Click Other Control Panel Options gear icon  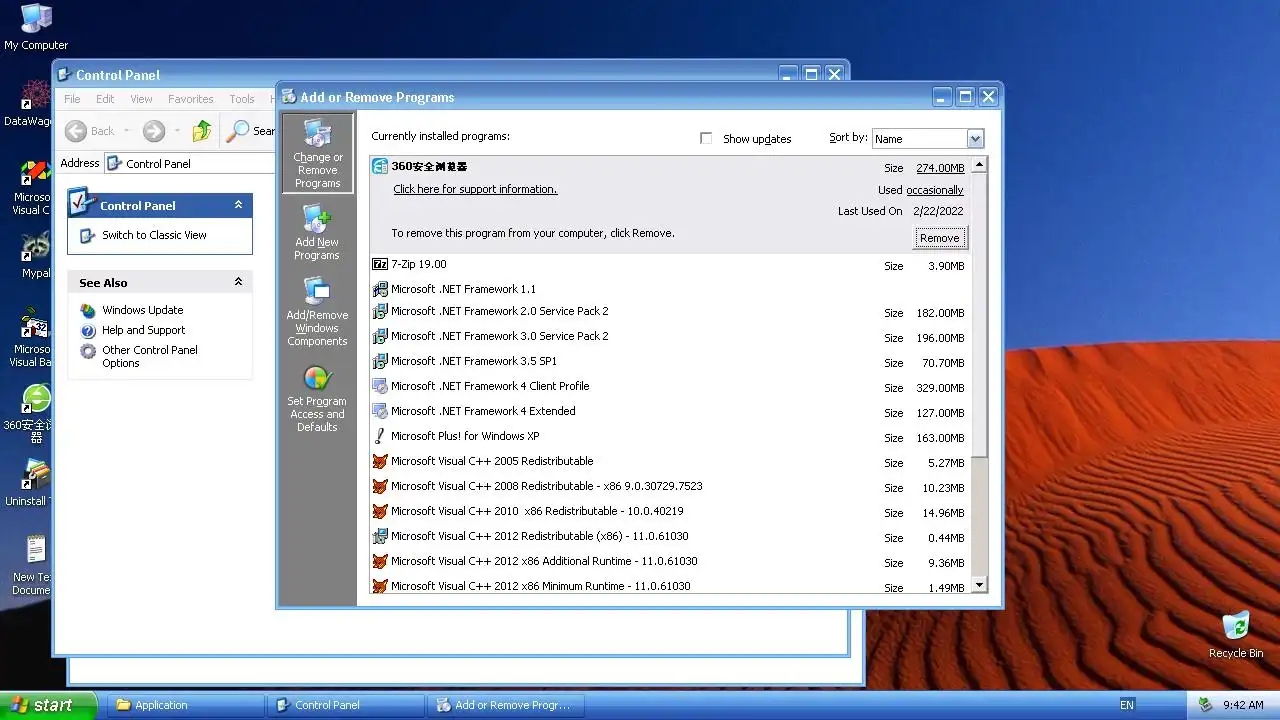pyautogui.click(x=88, y=351)
